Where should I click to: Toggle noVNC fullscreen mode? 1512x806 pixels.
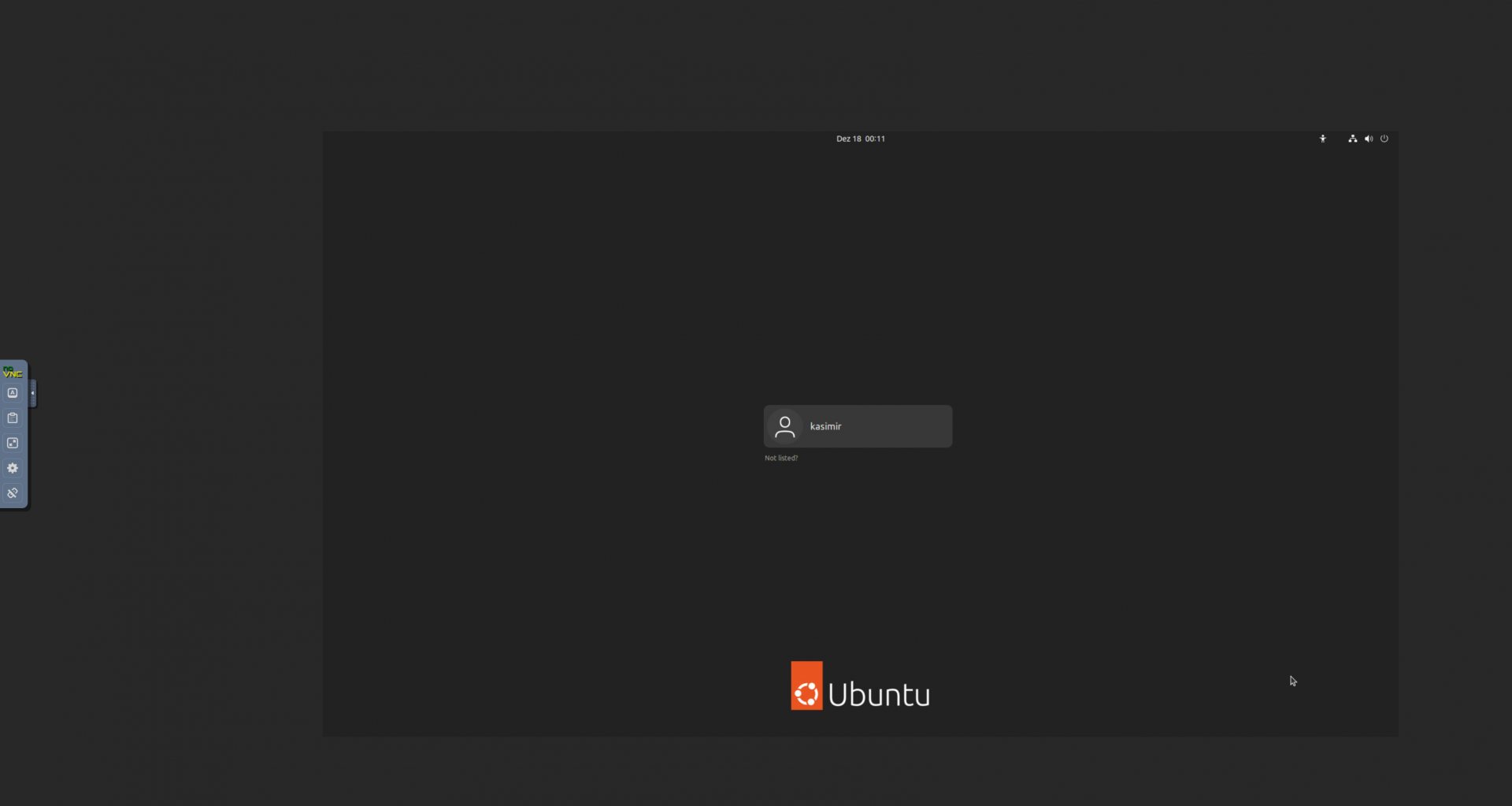click(13, 444)
